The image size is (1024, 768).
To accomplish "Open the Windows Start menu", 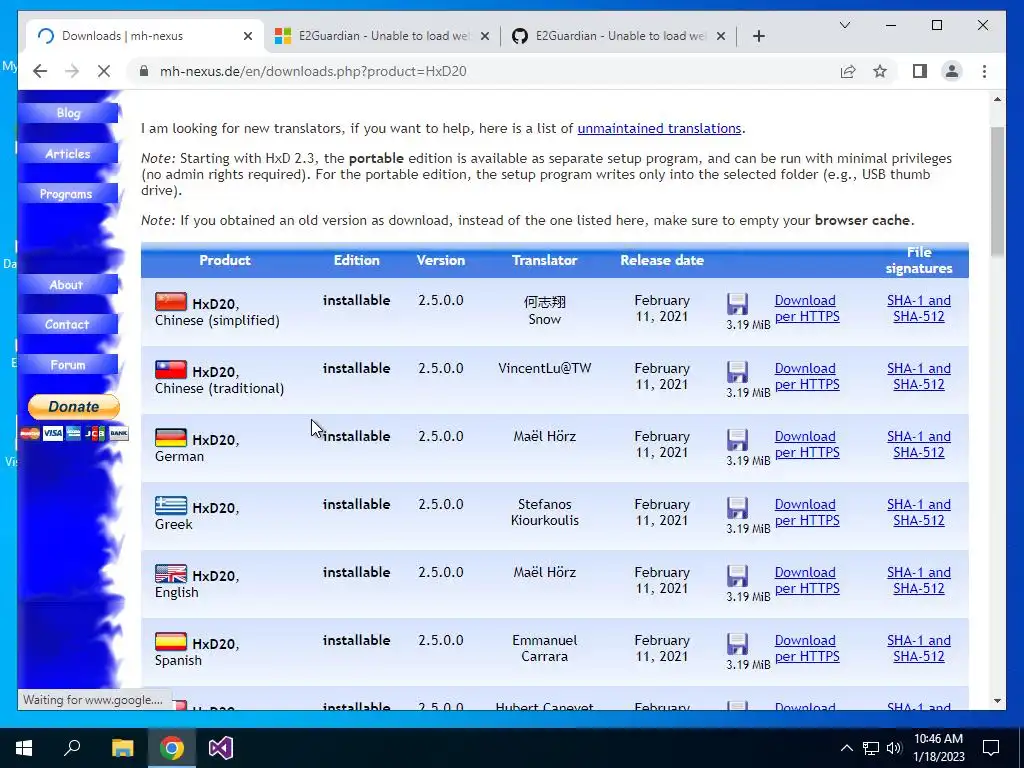I will pos(24,748).
